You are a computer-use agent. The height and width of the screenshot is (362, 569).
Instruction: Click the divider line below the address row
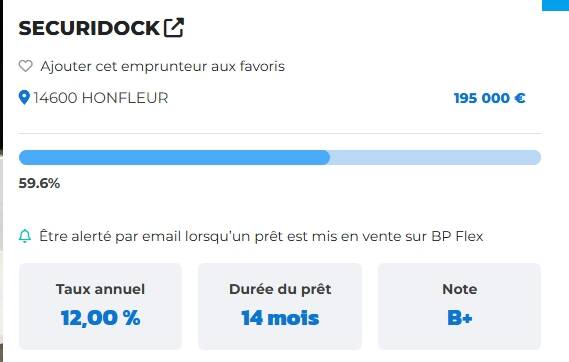280,133
